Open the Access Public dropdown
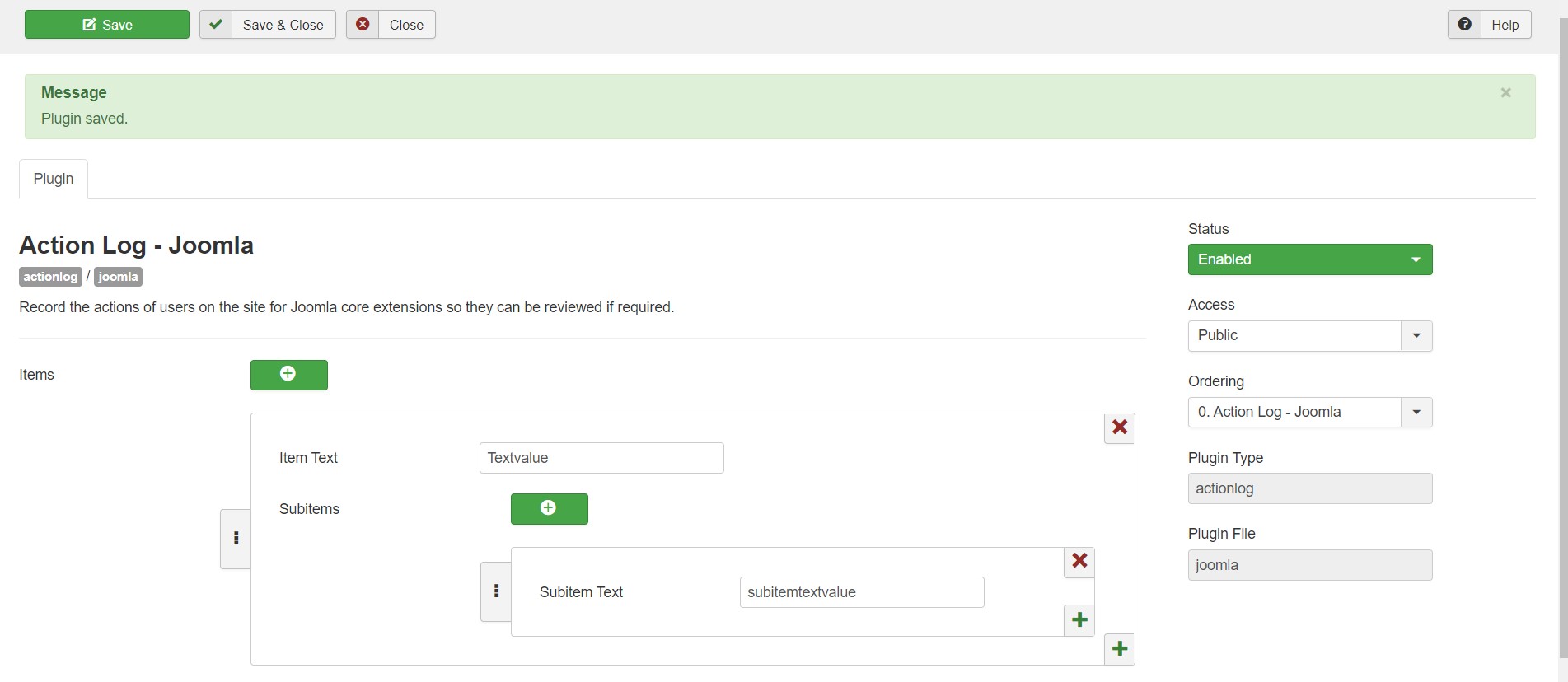The image size is (1568, 682). [1310, 336]
